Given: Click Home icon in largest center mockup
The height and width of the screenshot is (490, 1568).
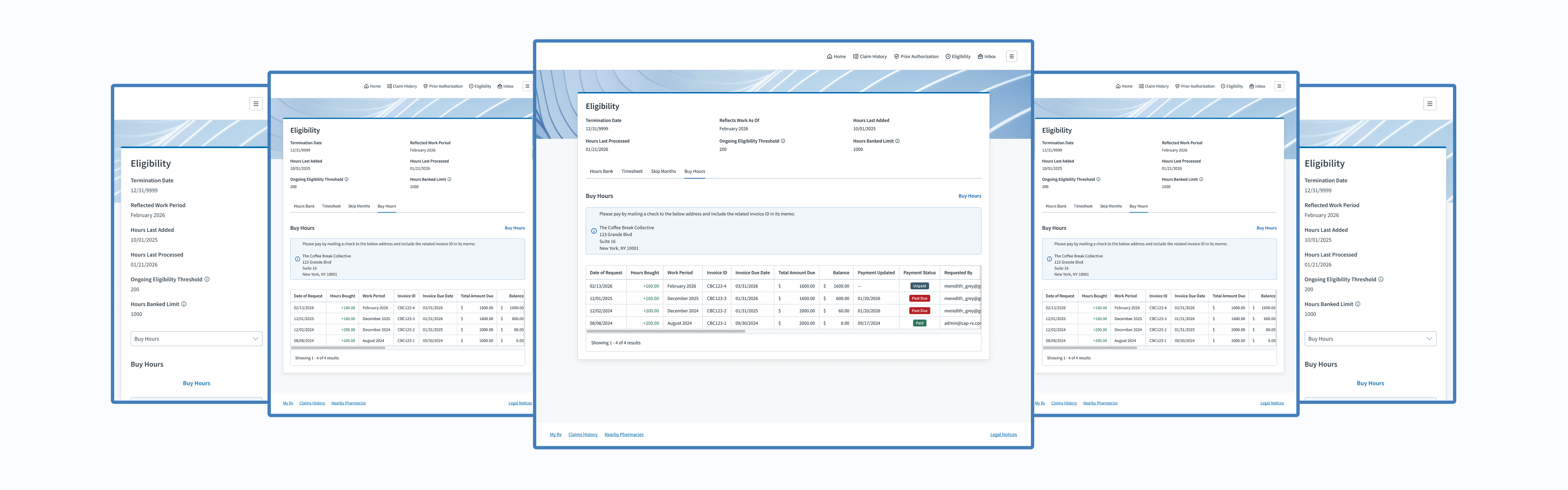Looking at the screenshot, I should [x=829, y=57].
